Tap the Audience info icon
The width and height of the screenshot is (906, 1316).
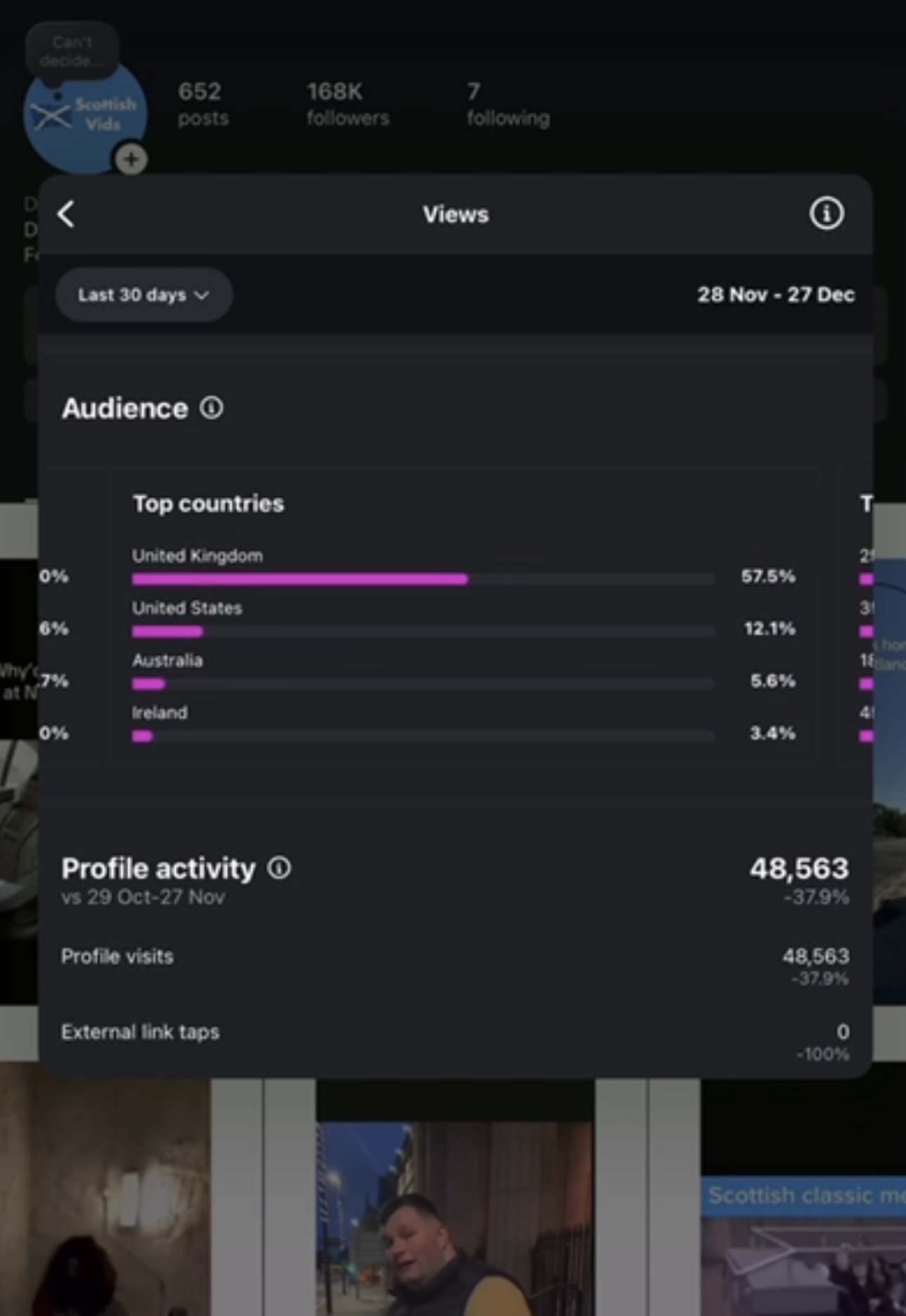click(x=211, y=408)
